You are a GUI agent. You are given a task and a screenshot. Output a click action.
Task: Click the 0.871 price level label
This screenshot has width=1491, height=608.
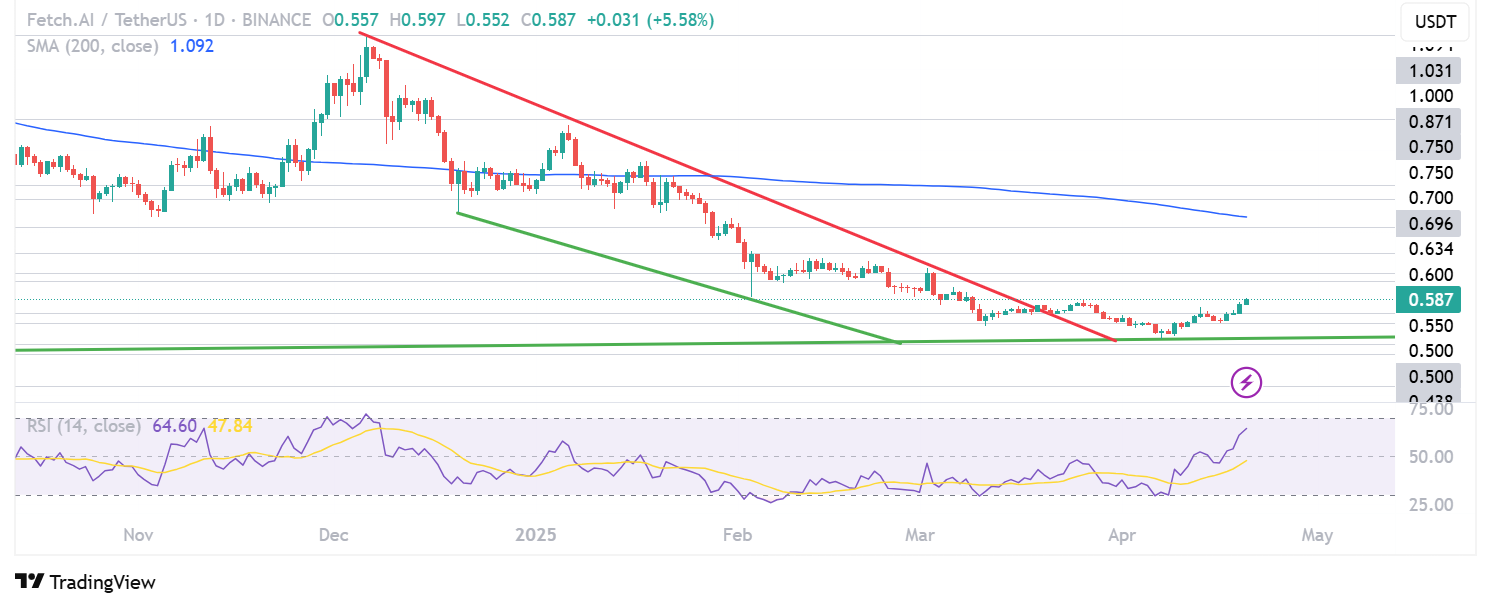coord(1431,121)
